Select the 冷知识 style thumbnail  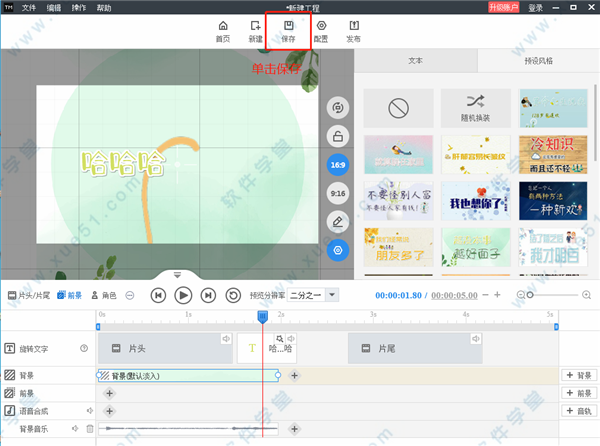tap(553, 154)
